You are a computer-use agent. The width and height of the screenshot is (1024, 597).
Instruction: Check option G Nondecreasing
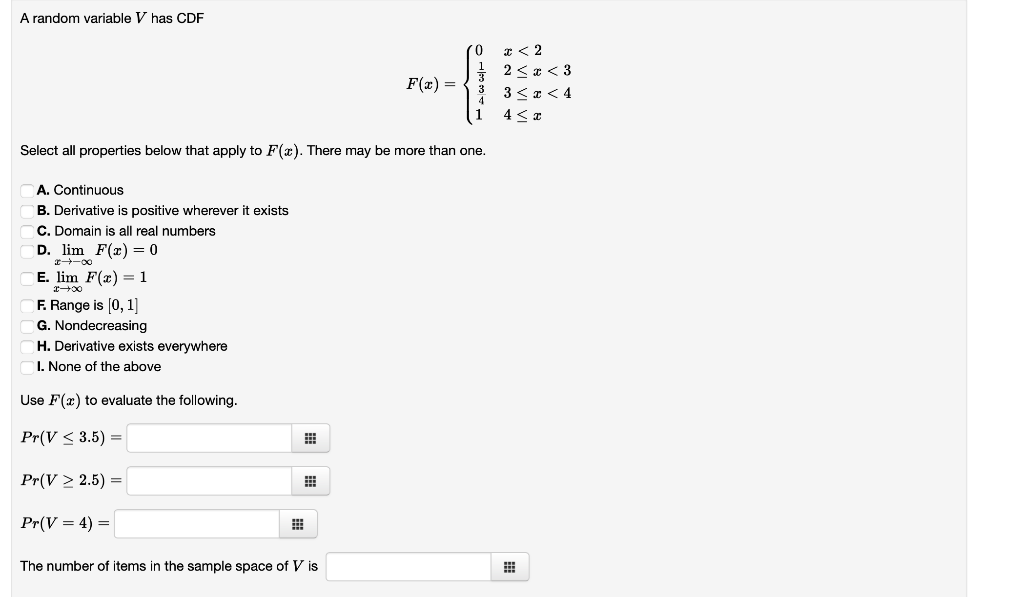[x=26, y=325]
